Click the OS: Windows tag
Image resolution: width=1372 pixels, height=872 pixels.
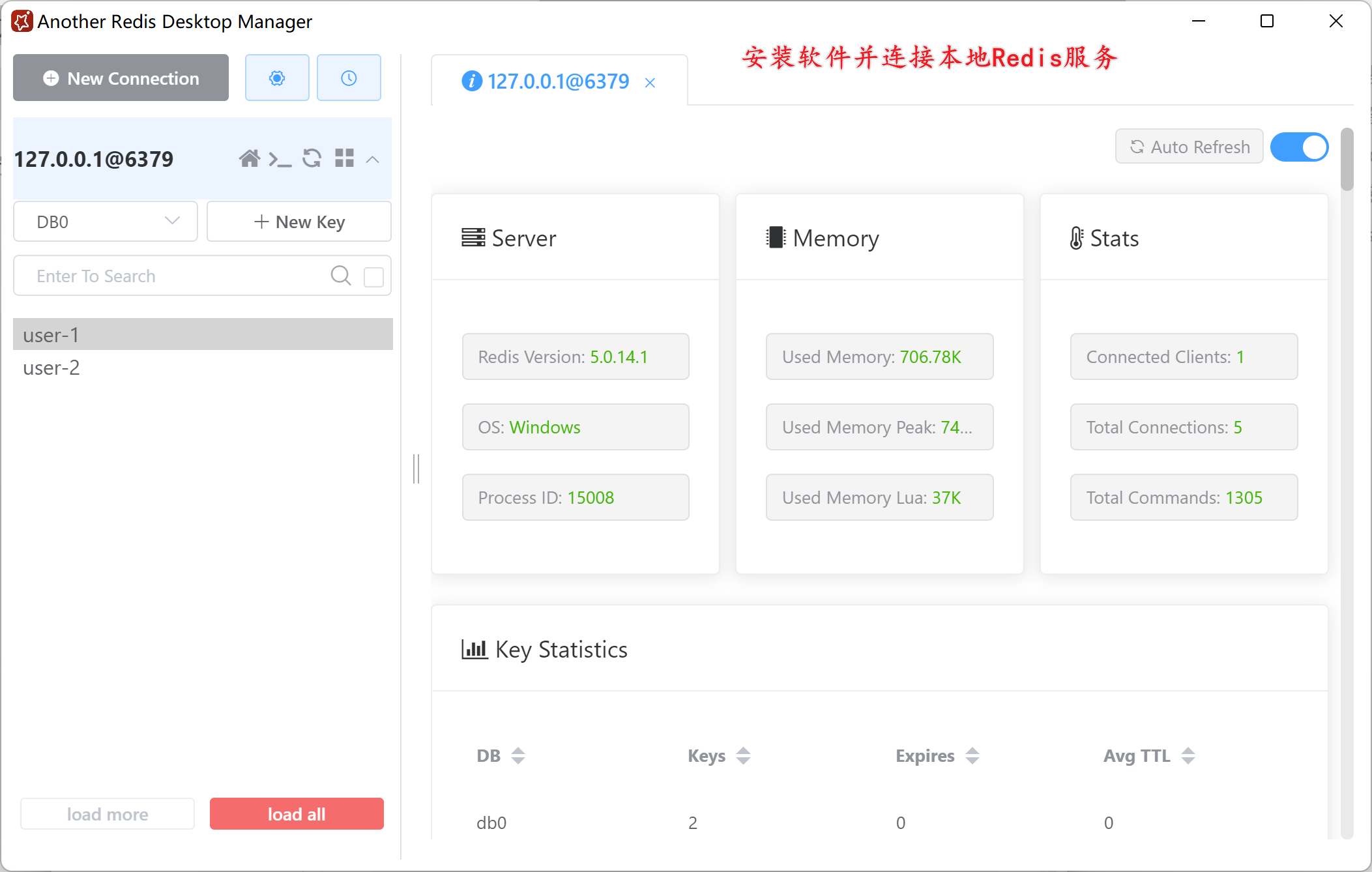[x=576, y=427]
